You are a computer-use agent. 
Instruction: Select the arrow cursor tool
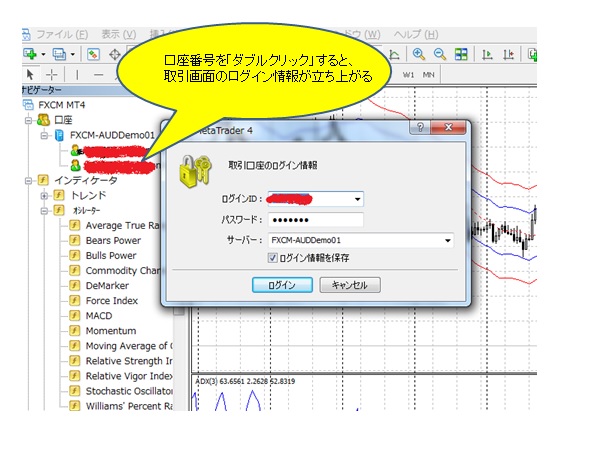30,74
